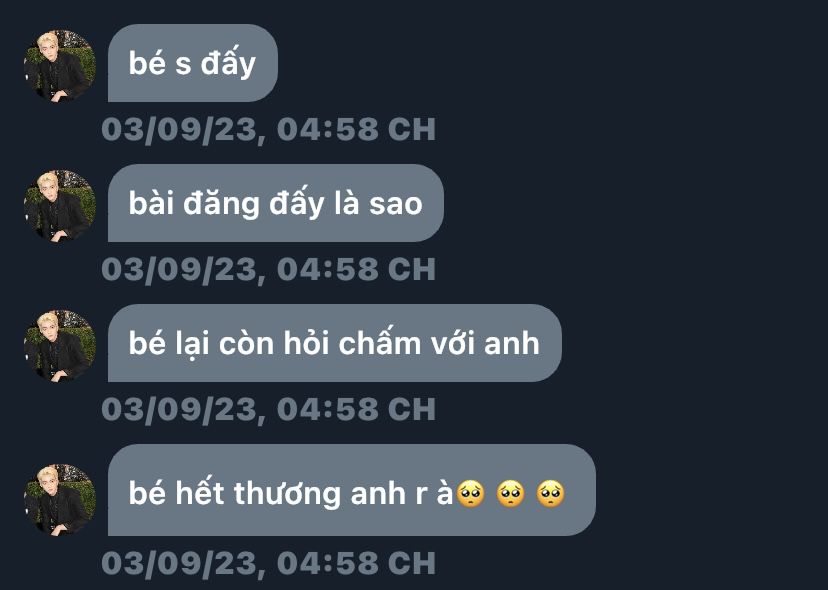Select the 'bài đăng đấy là sao' message
This screenshot has width=828, height=590.
[276, 203]
